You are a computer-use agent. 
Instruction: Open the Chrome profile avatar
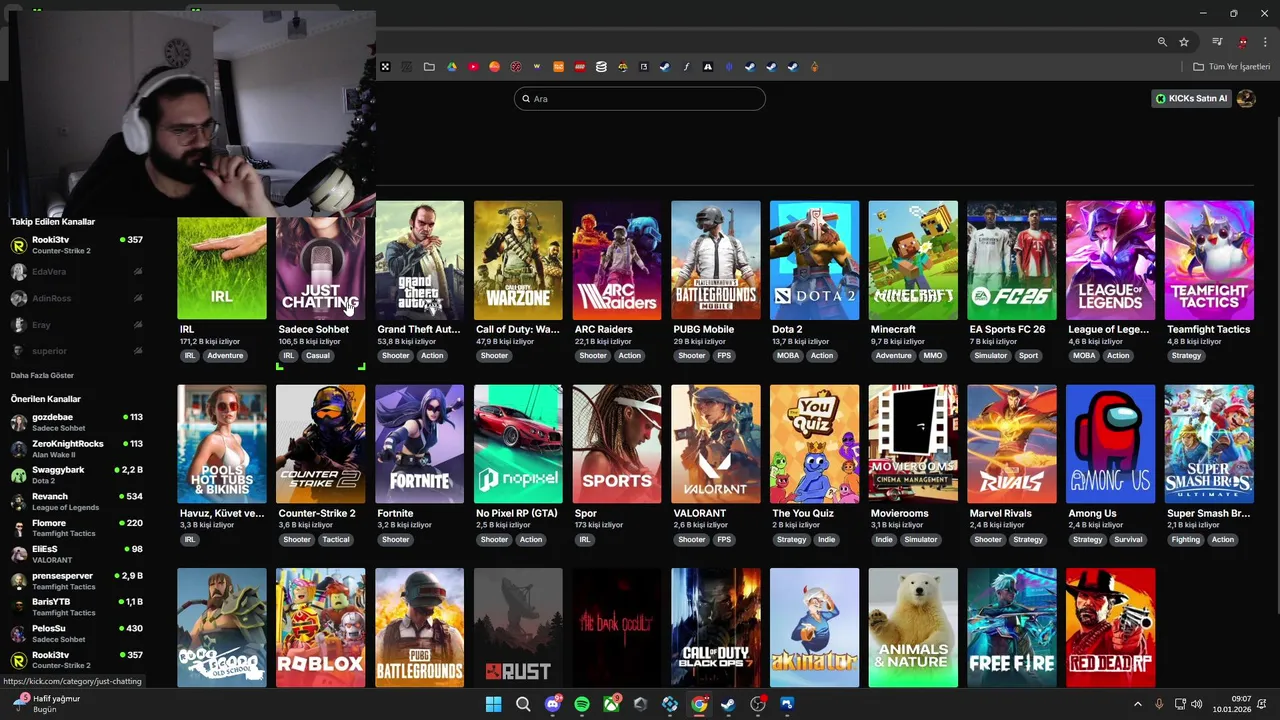pos(1243,42)
